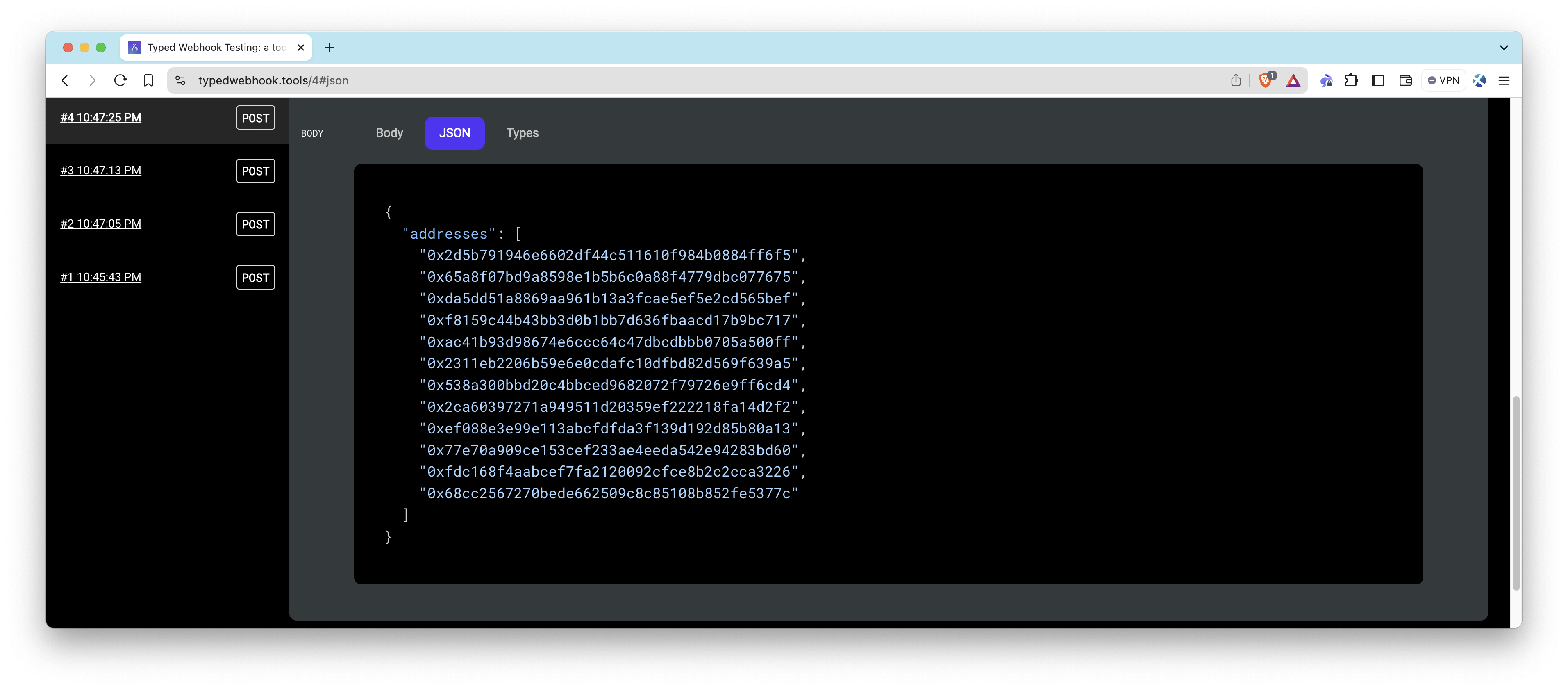Viewport: 1568px width, 689px height.
Task: Open request #1 10:45:43 PM
Action: [x=101, y=276]
